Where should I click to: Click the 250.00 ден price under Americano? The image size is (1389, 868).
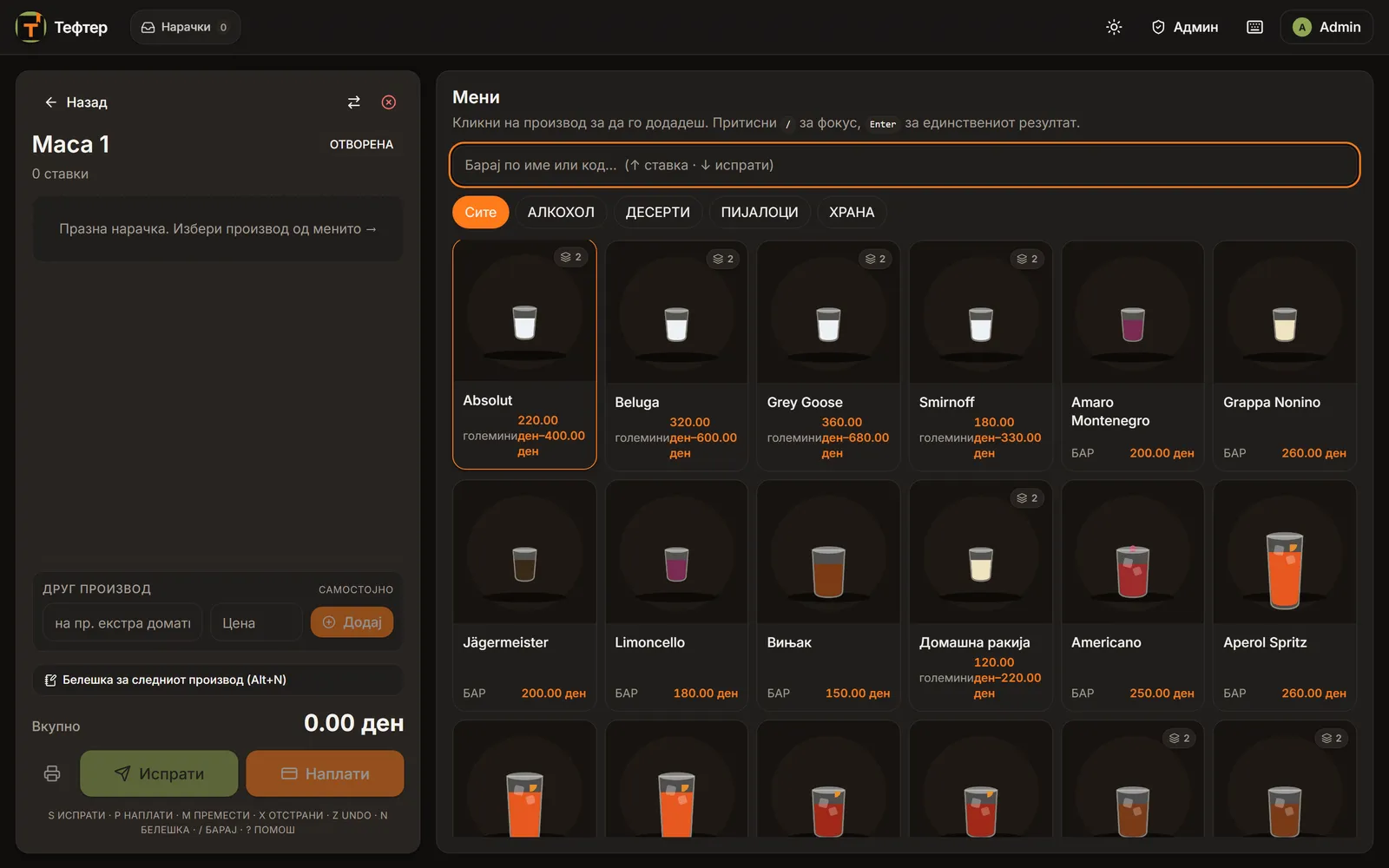(x=1162, y=693)
